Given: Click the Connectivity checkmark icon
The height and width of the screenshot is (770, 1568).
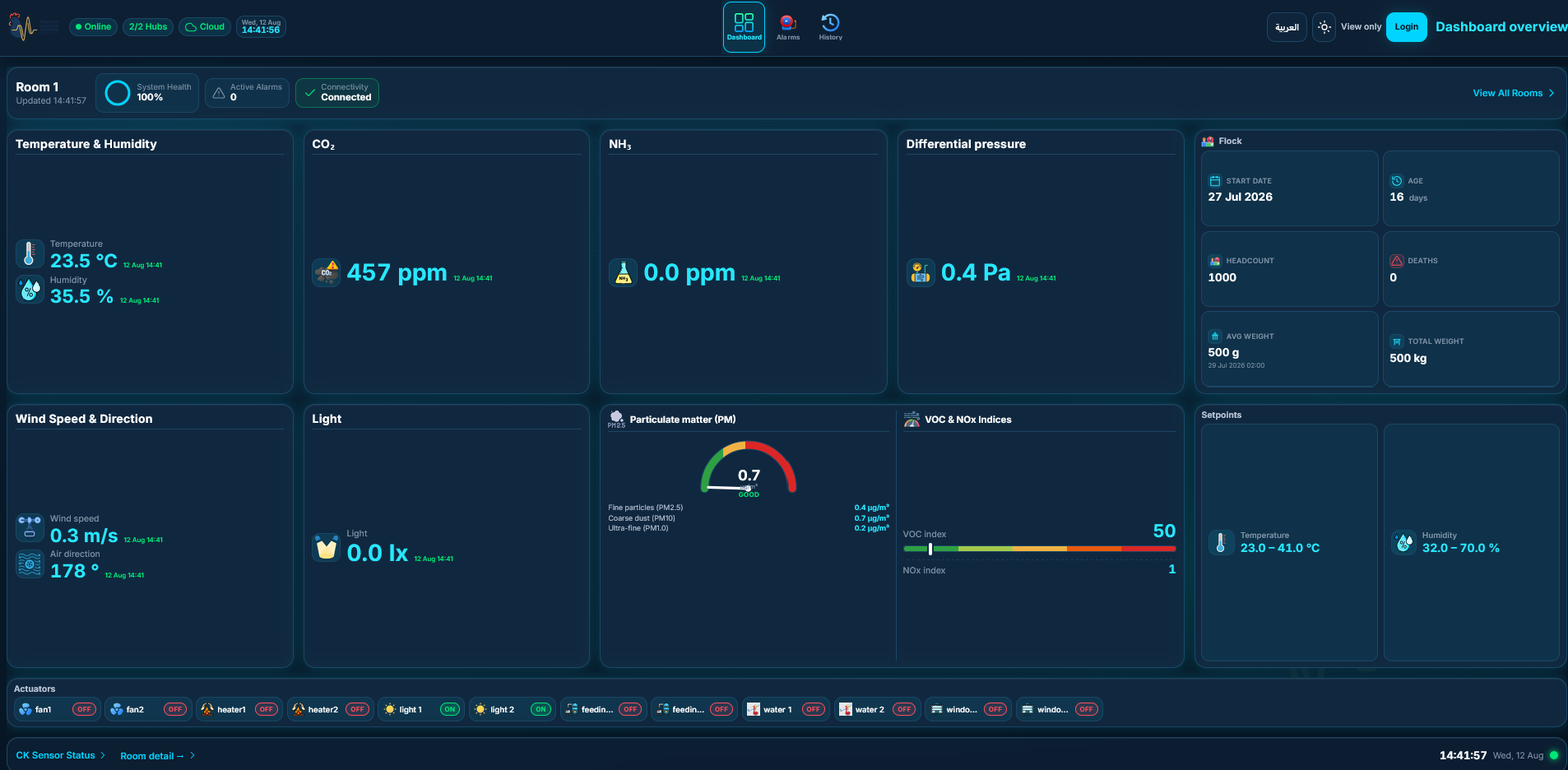Looking at the screenshot, I should click(310, 93).
